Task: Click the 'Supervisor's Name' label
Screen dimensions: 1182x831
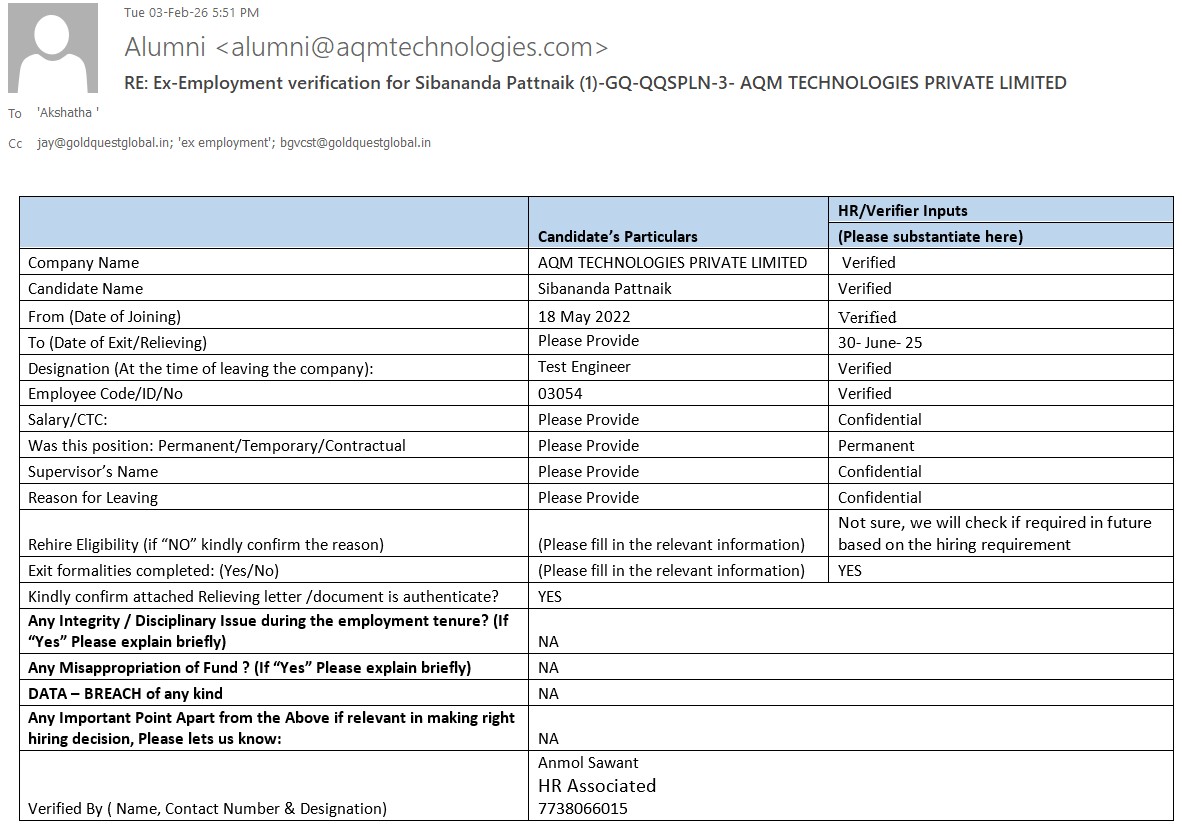Action: (x=93, y=472)
